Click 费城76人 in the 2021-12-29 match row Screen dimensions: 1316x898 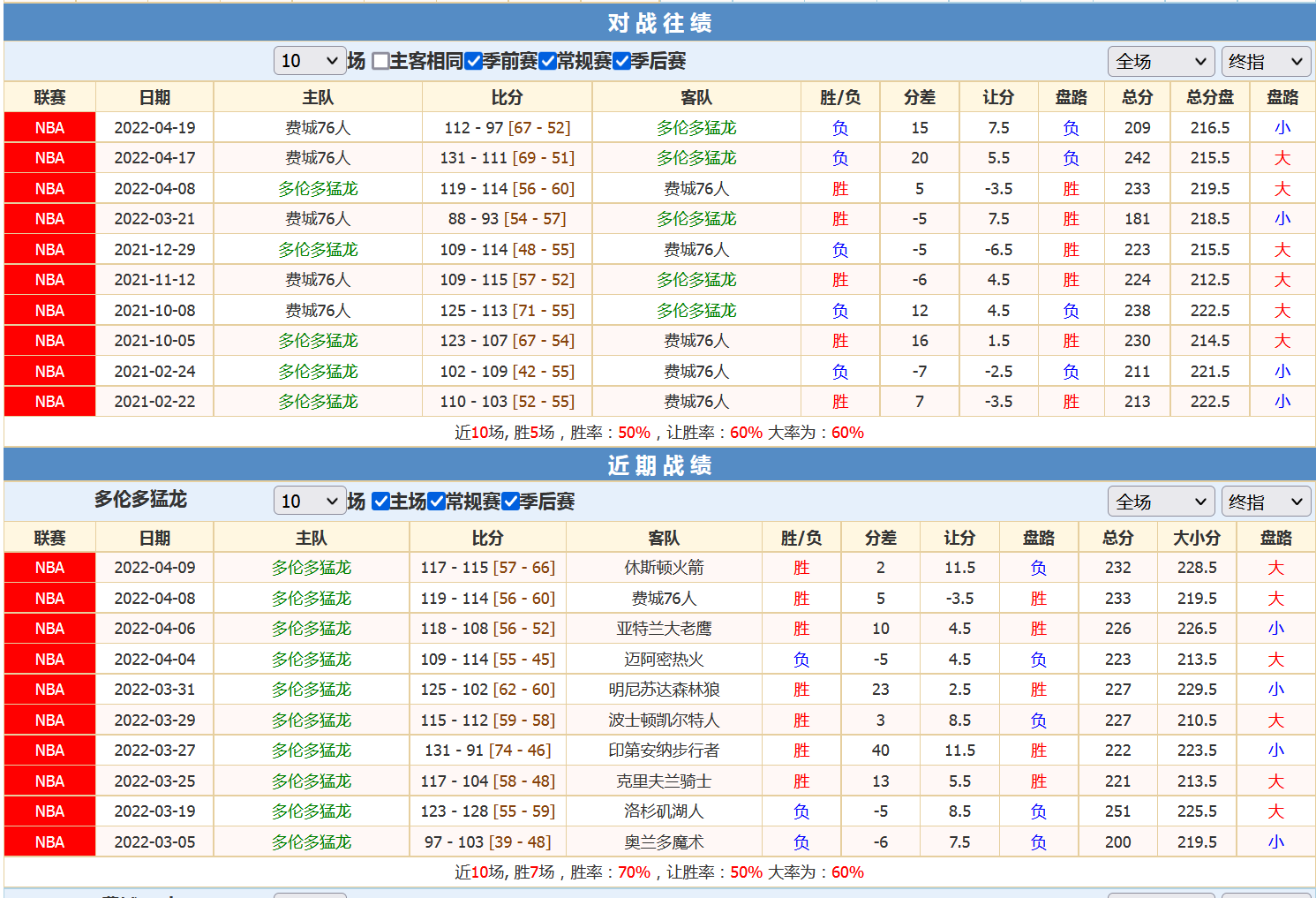pyautogui.click(x=696, y=250)
